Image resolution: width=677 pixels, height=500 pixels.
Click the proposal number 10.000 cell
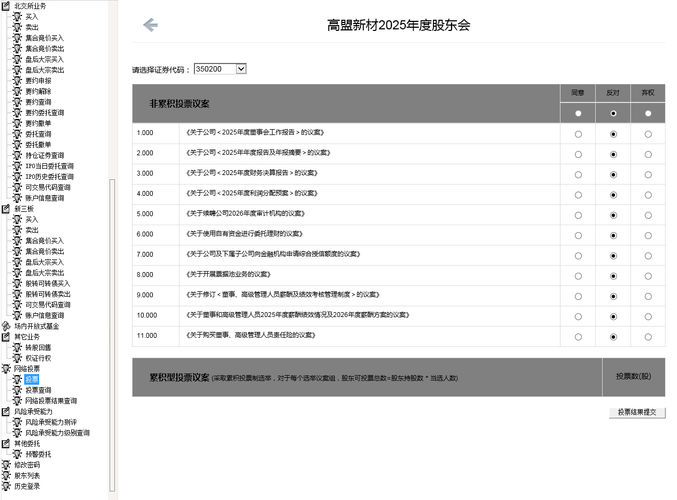pyautogui.click(x=156, y=315)
